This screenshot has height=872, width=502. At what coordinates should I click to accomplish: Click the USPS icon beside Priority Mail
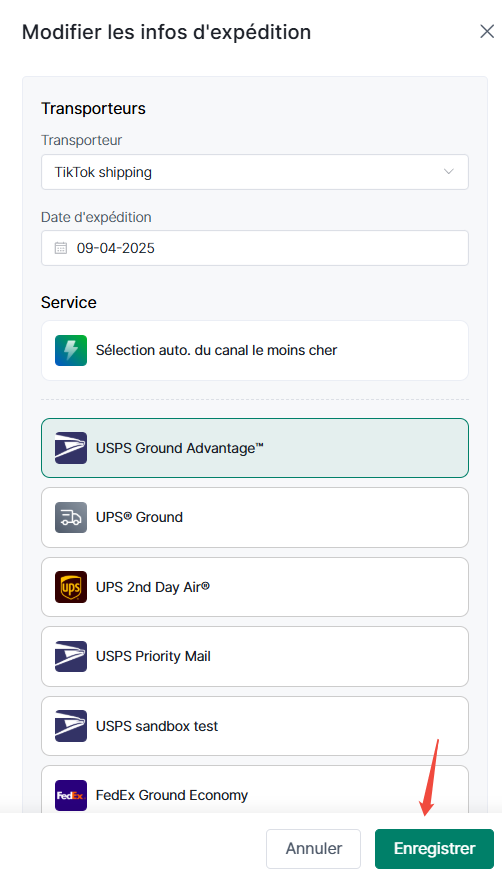coord(71,656)
